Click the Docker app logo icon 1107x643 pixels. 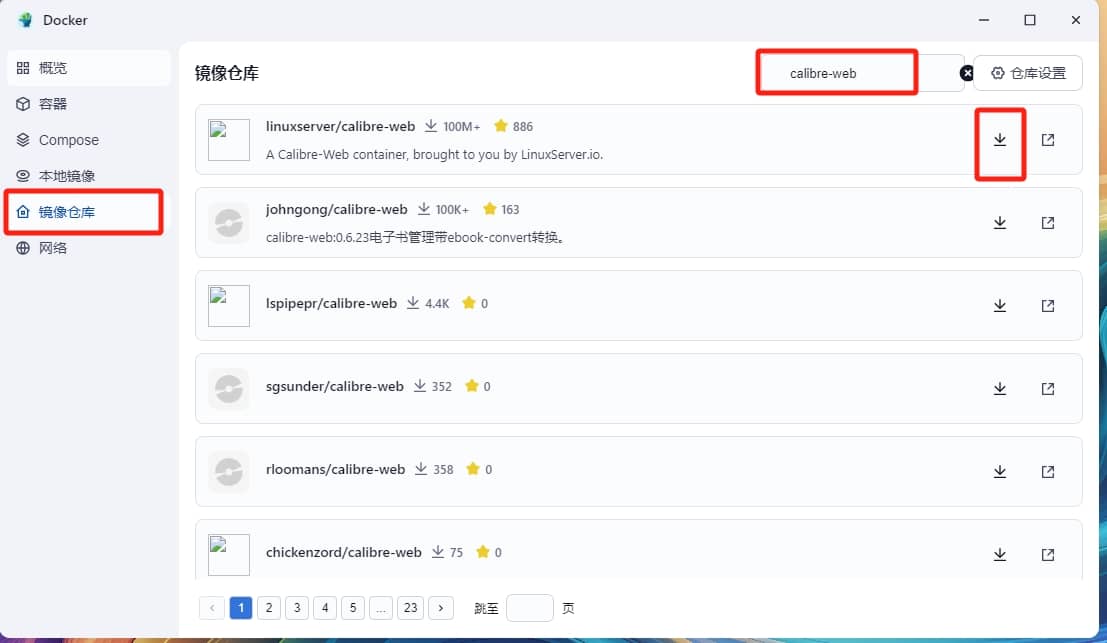(x=25, y=20)
